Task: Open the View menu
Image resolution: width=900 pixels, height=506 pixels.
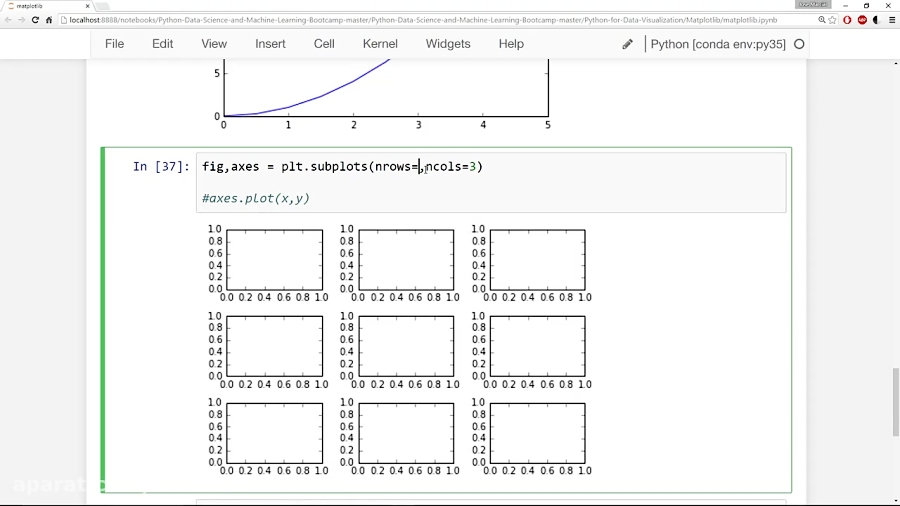Action: click(x=214, y=44)
